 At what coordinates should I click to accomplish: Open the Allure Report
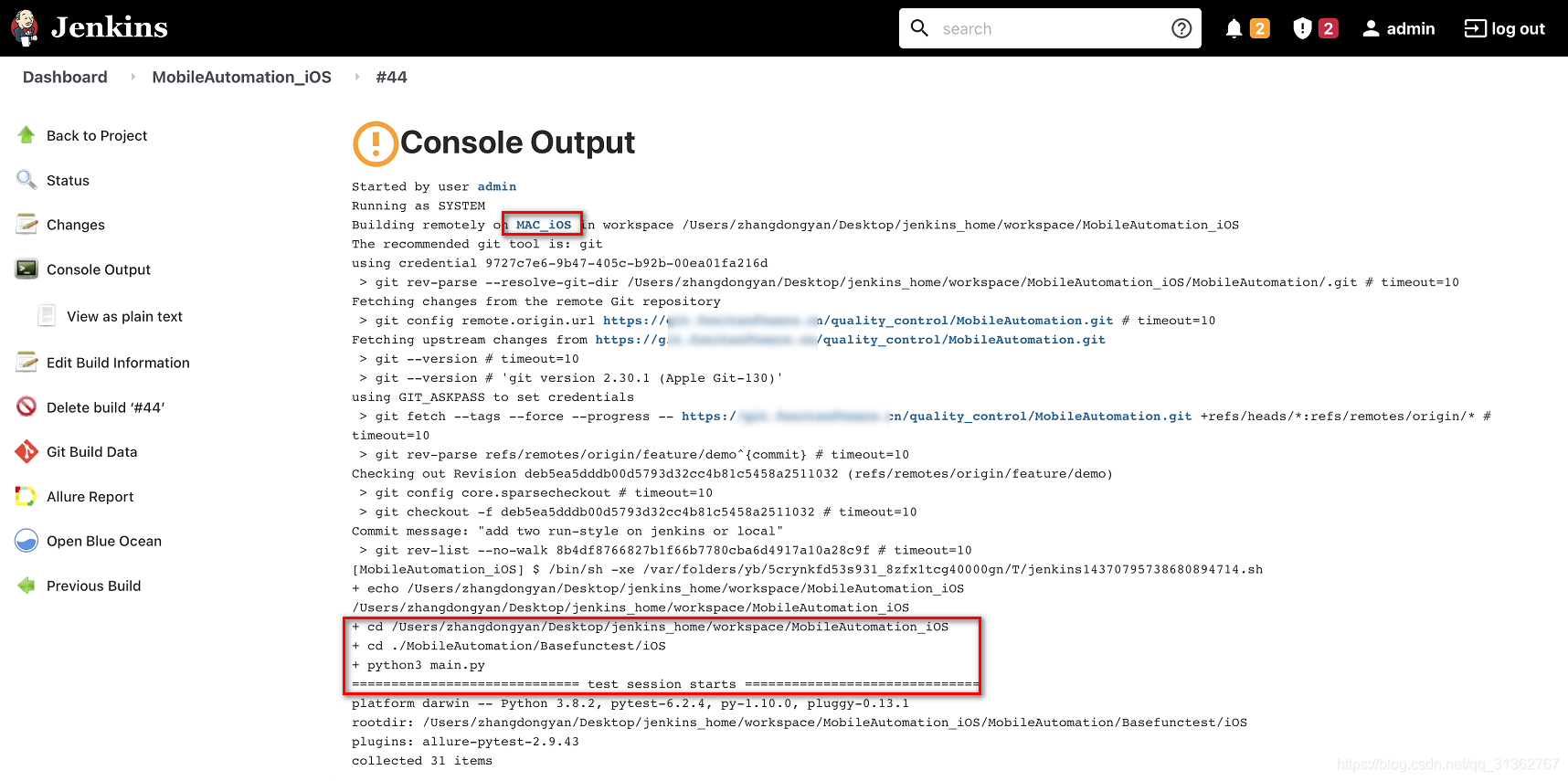[90, 497]
